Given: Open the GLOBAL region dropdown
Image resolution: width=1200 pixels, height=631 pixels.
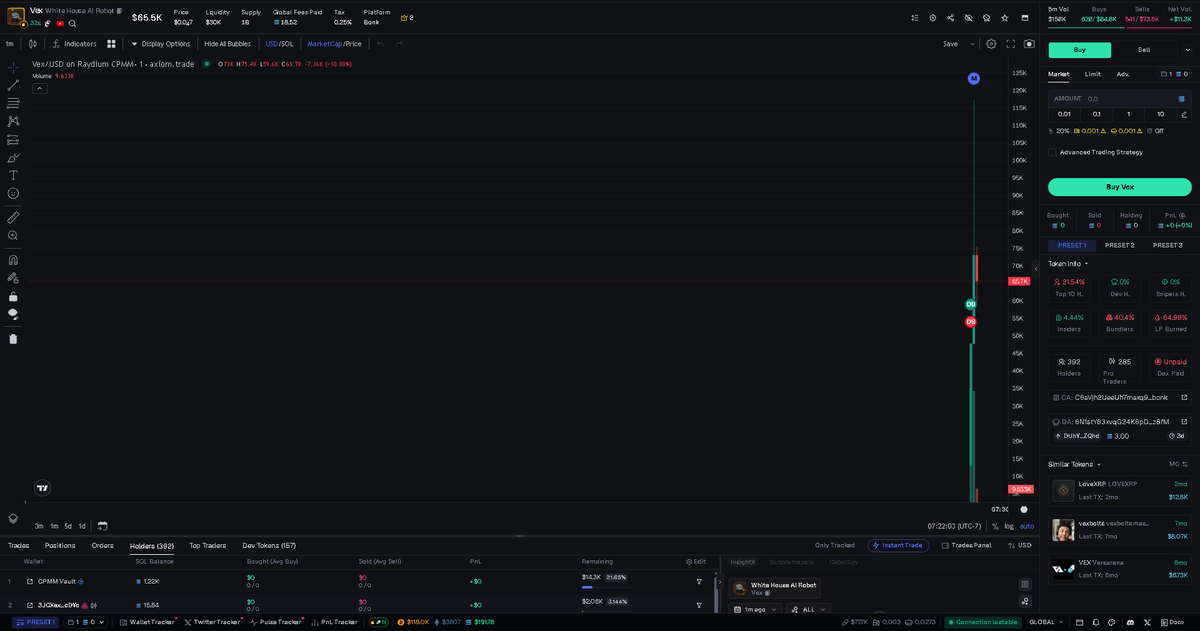Looking at the screenshot, I should click(x=1046, y=622).
